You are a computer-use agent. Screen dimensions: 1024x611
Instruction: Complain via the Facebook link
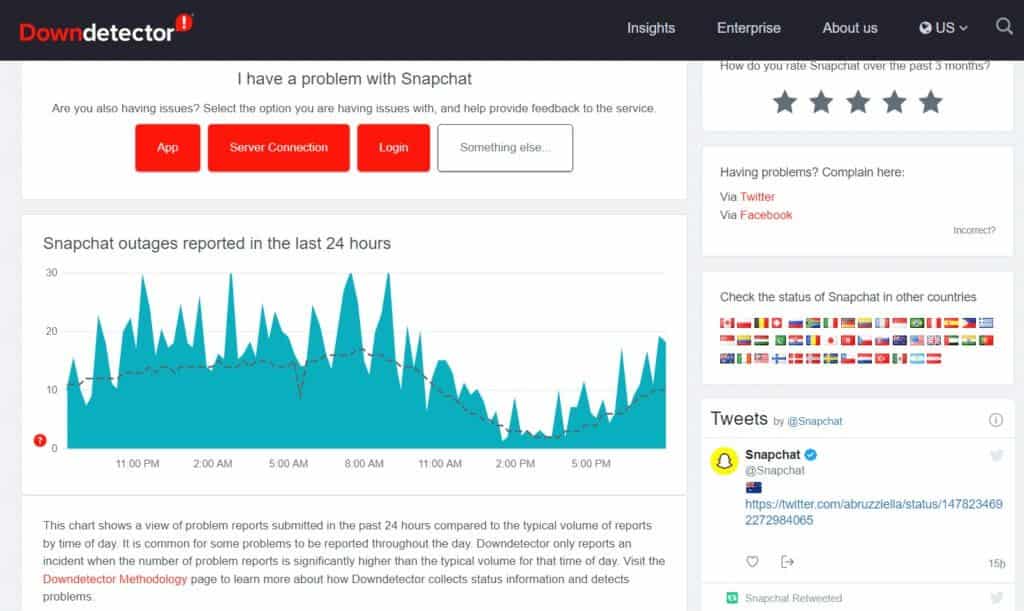(x=765, y=215)
